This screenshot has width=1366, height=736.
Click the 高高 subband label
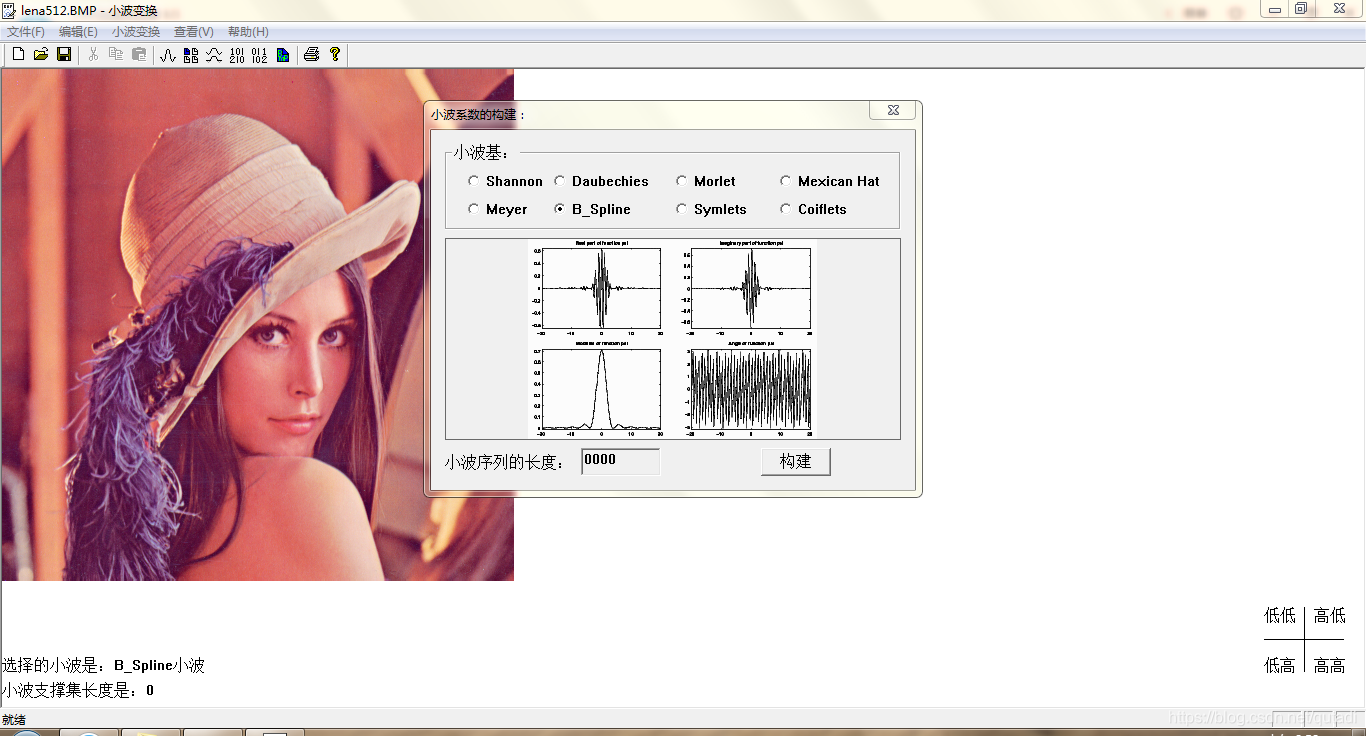tap(1330, 666)
